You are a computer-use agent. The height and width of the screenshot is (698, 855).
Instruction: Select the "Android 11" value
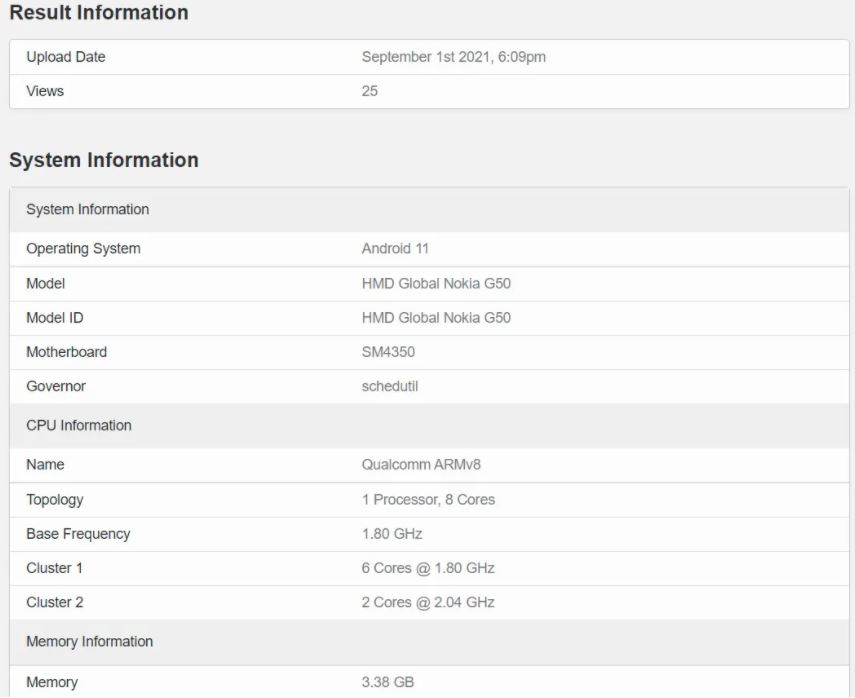pyautogui.click(x=395, y=249)
